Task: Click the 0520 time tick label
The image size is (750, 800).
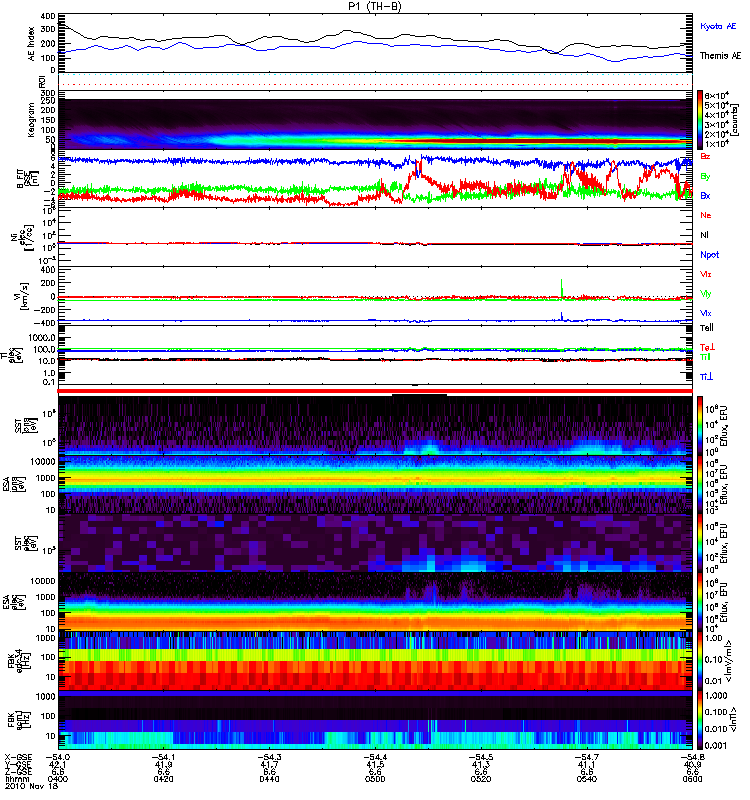Action: [x=481, y=779]
